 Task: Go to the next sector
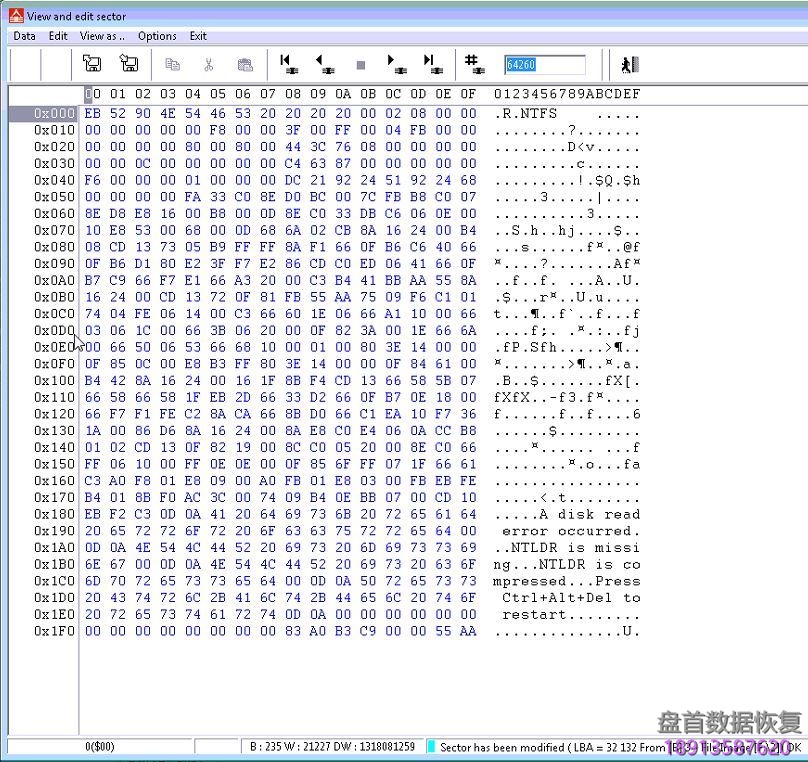tap(396, 64)
